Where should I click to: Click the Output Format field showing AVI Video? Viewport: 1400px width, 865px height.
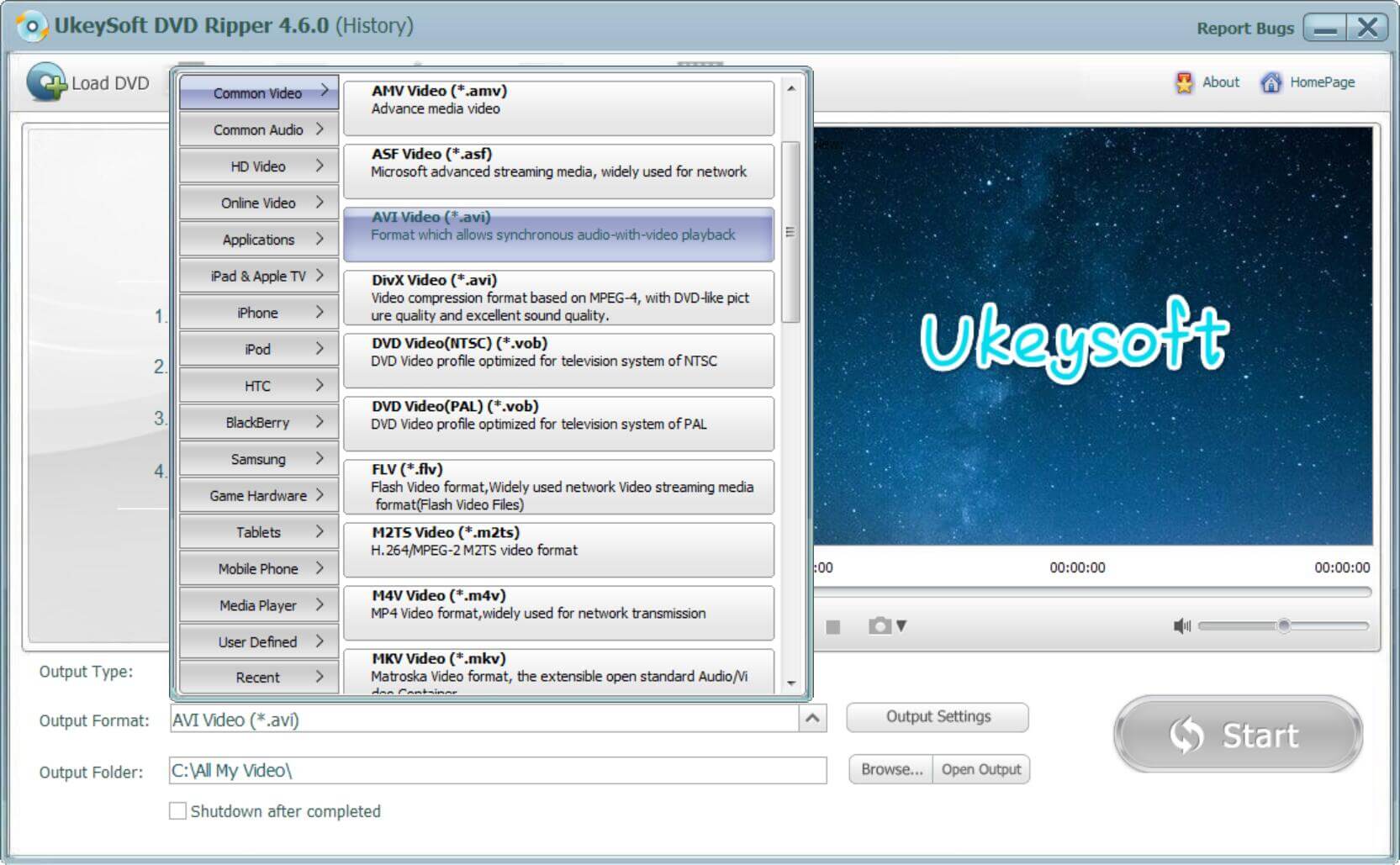[x=484, y=720]
